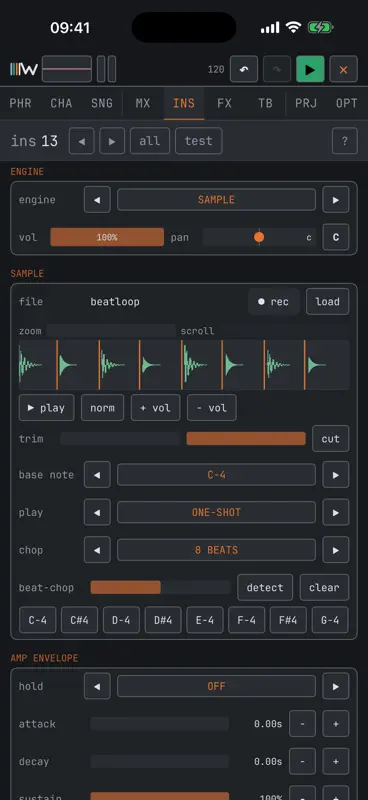Decrease chop setting with left arrow
Viewport: 368px width, 800px height.
coord(97,550)
